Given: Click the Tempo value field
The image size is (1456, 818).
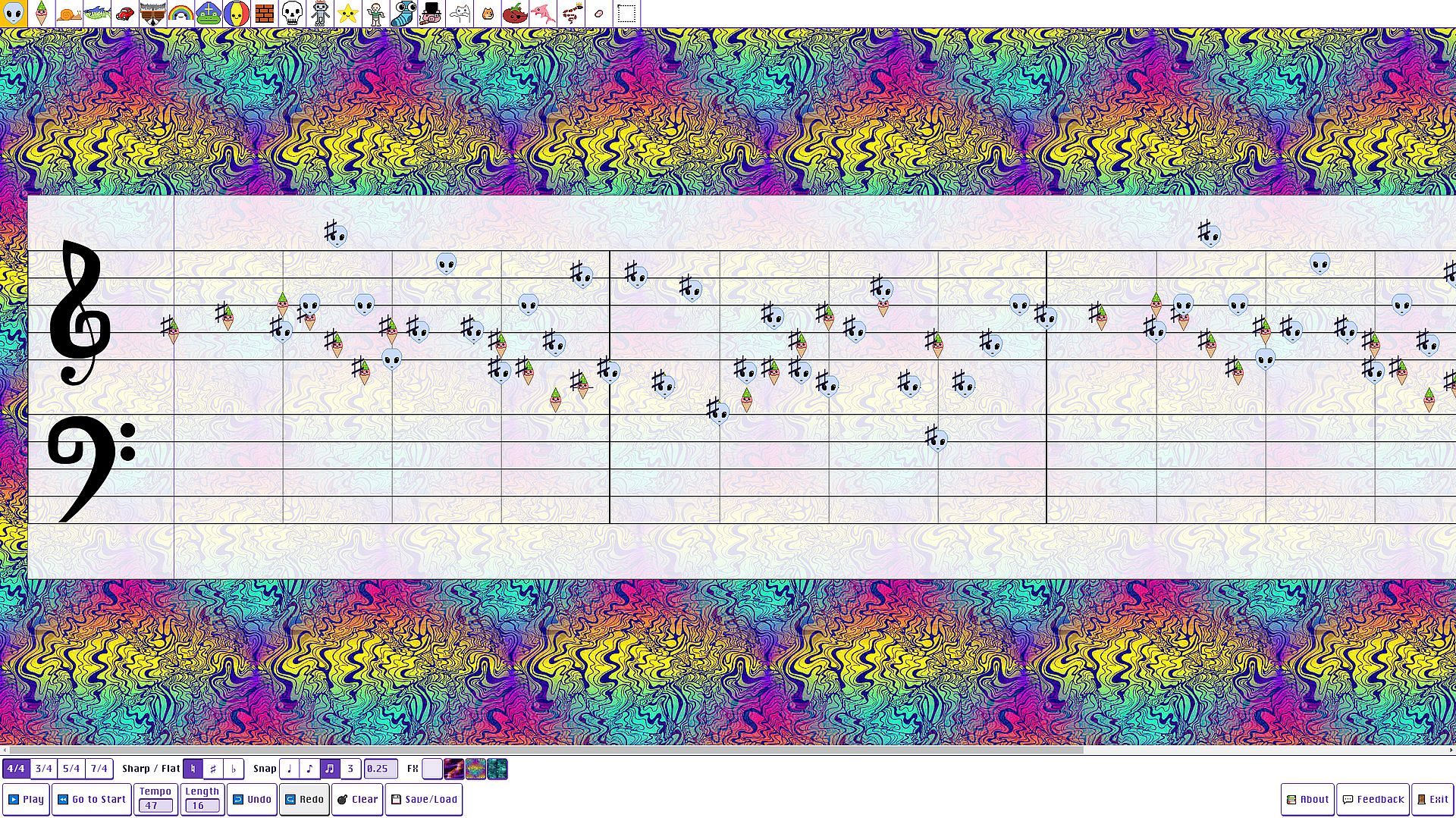Looking at the screenshot, I should pos(155,806).
